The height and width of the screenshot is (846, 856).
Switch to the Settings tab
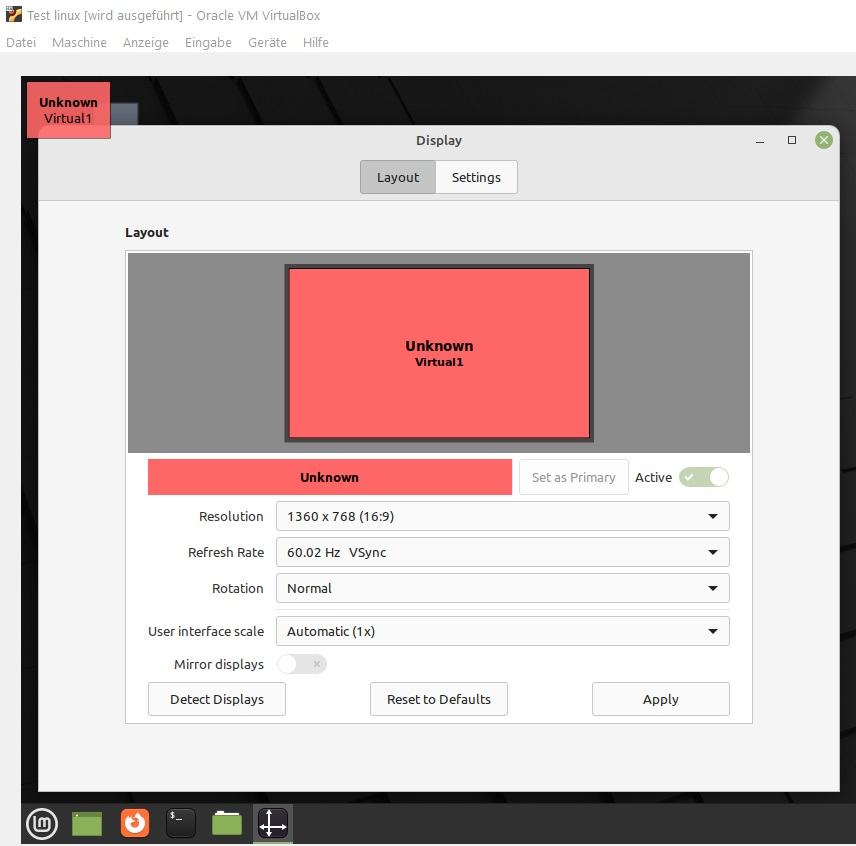click(476, 177)
